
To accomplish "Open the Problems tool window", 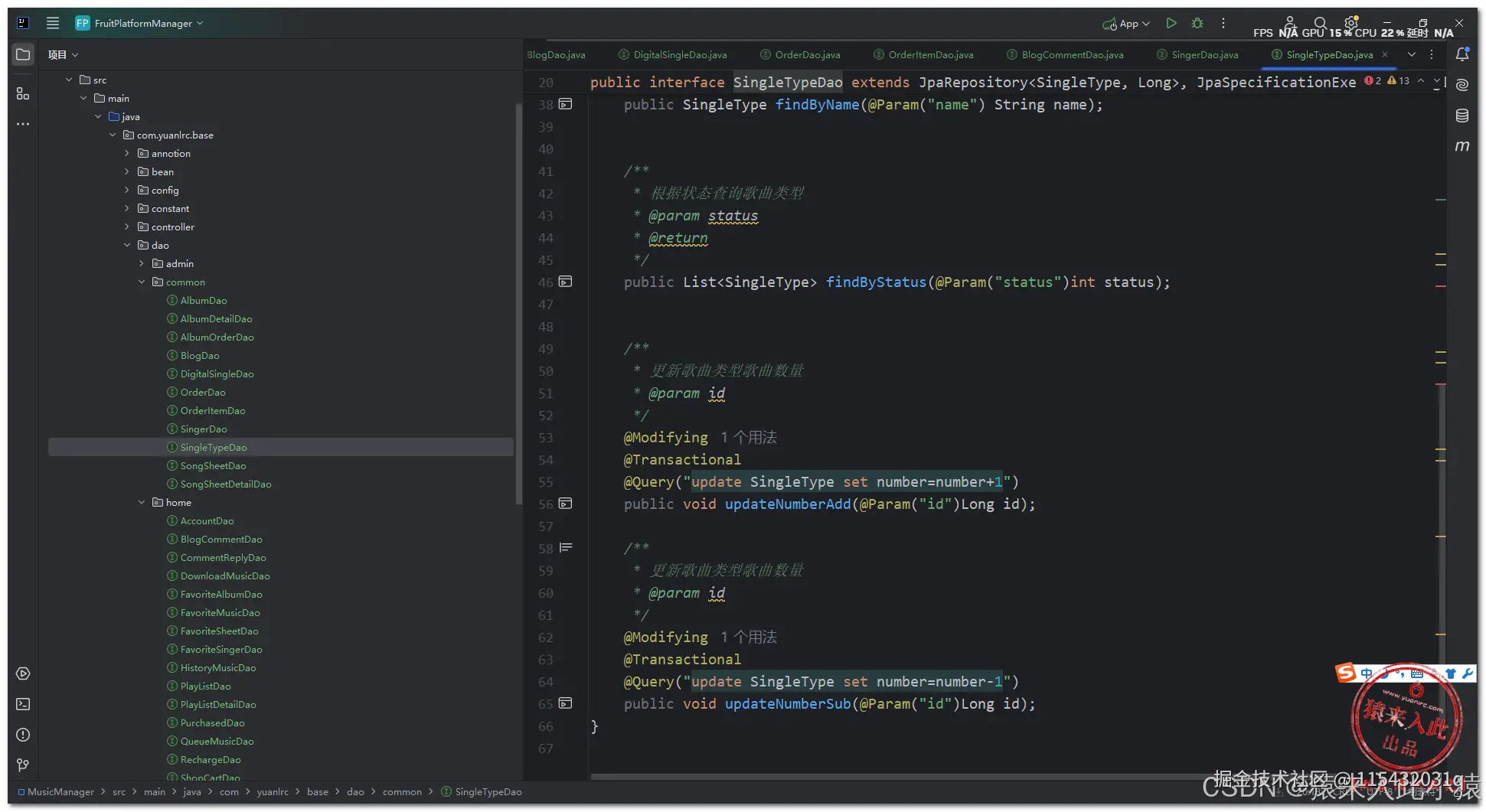I will point(23,735).
